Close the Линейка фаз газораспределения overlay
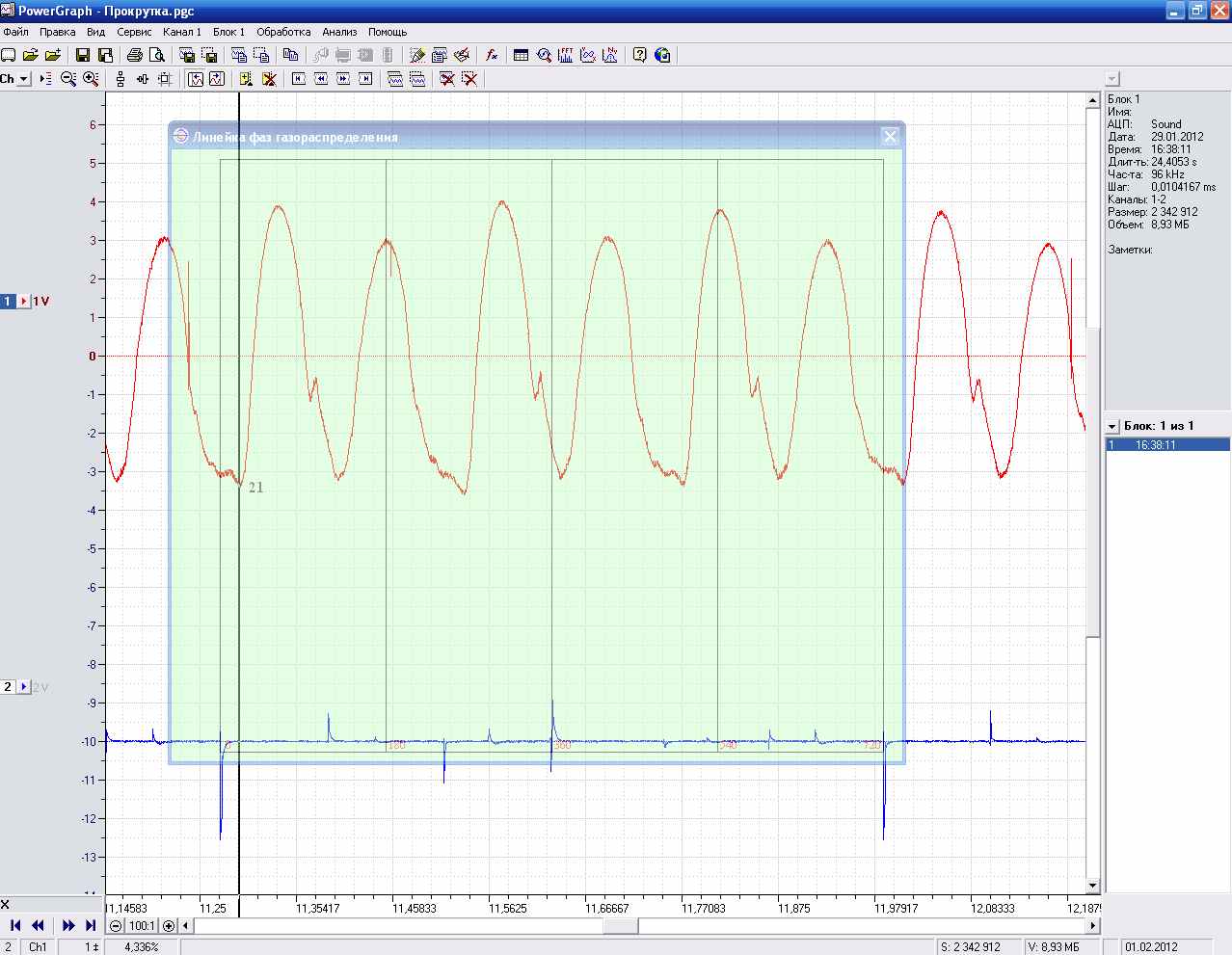The width and height of the screenshot is (1232, 955). tap(891, 137)
